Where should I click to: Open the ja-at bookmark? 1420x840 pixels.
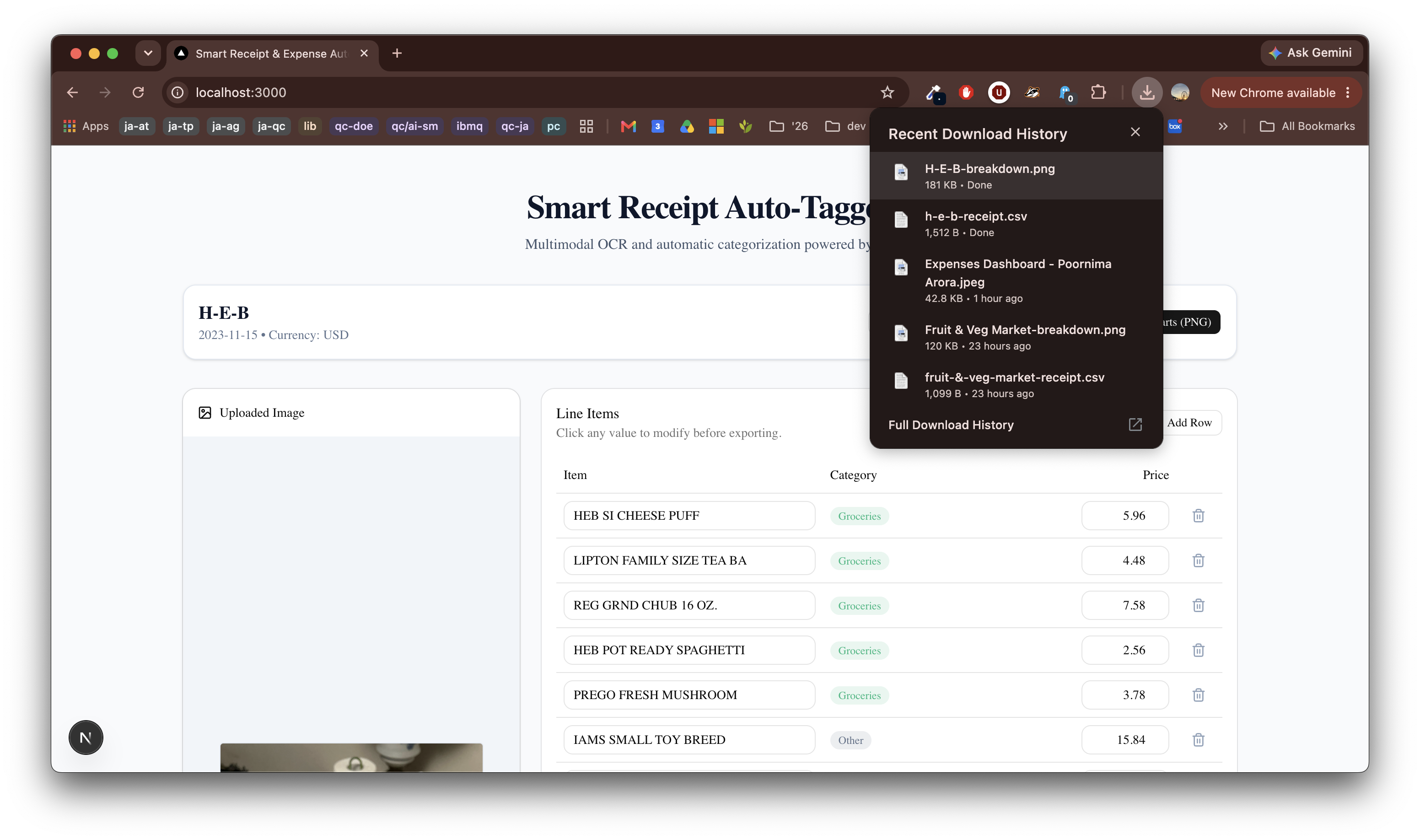tap(136, 126)
